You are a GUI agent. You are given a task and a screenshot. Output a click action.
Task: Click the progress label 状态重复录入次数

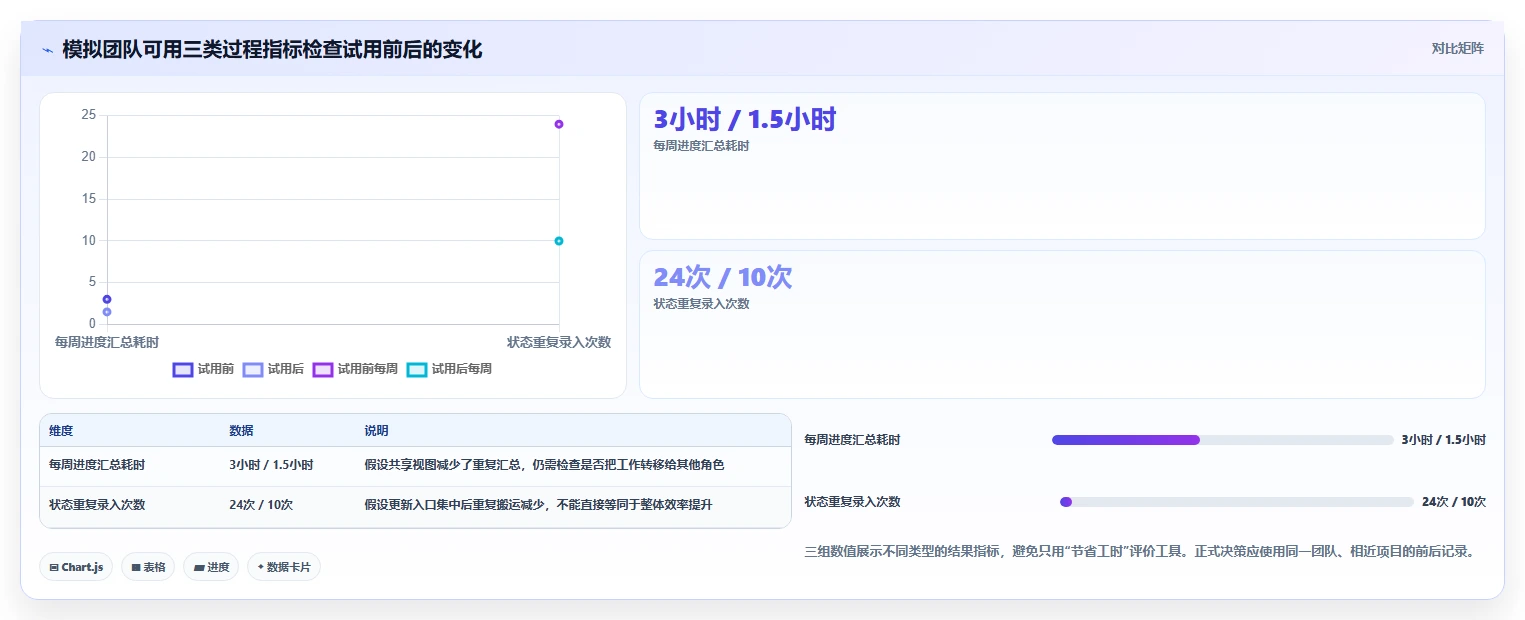pyautogui.click(x=853, y=502)
